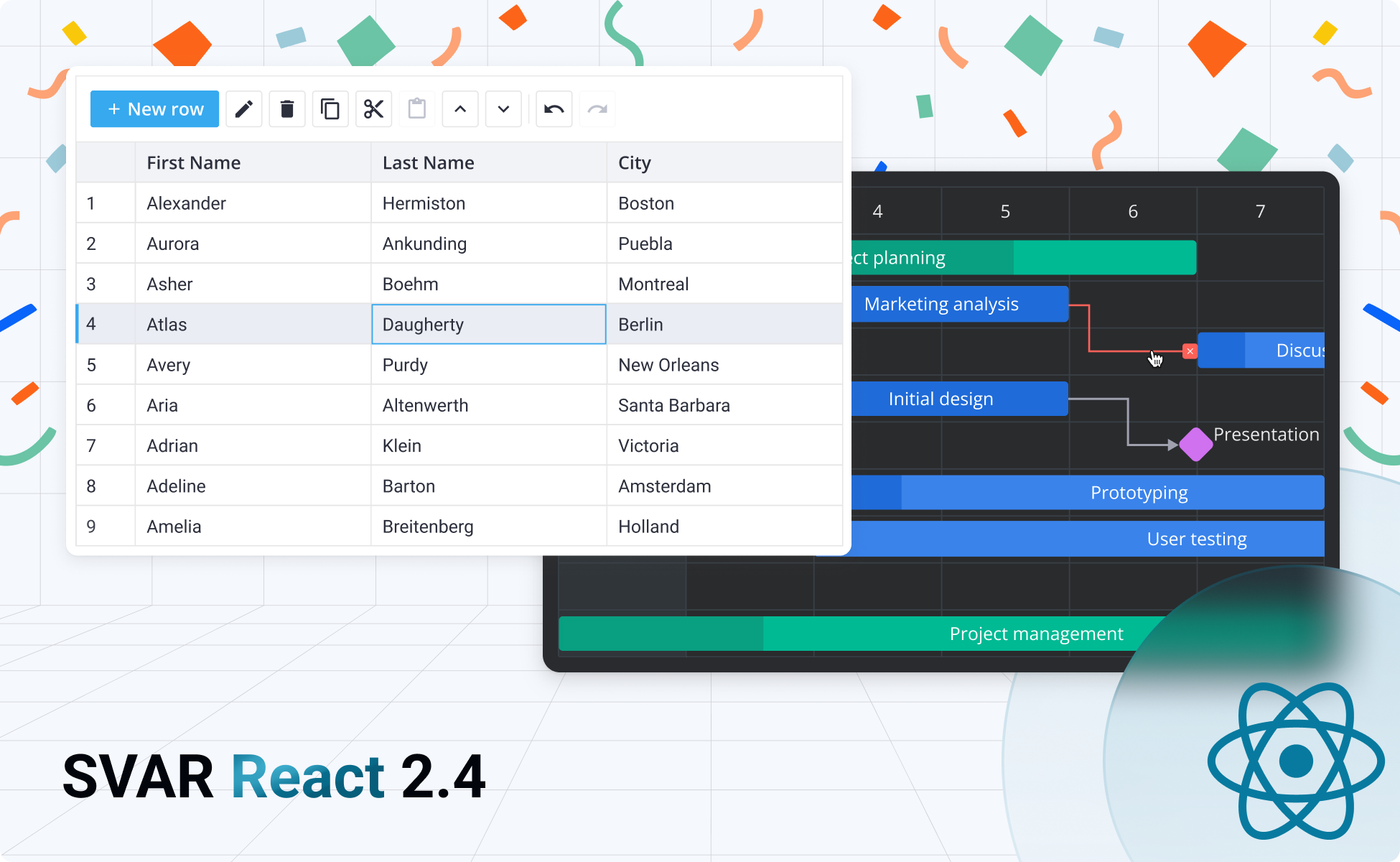The image size is (1400, 862).
Task: Select the edit pencil icon
Action: (244, 108)
